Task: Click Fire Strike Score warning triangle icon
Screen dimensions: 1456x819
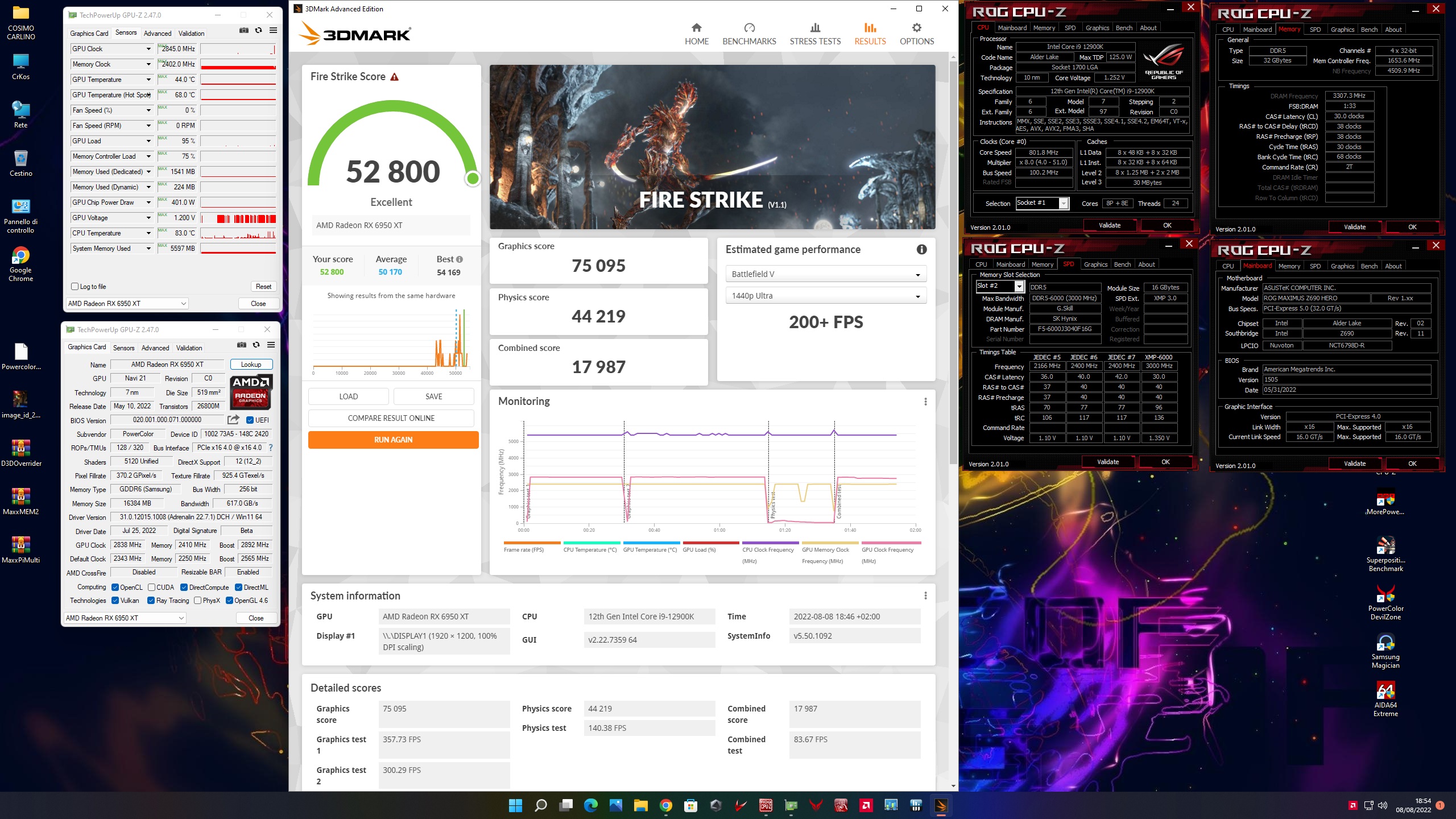Action: [394, 77]
